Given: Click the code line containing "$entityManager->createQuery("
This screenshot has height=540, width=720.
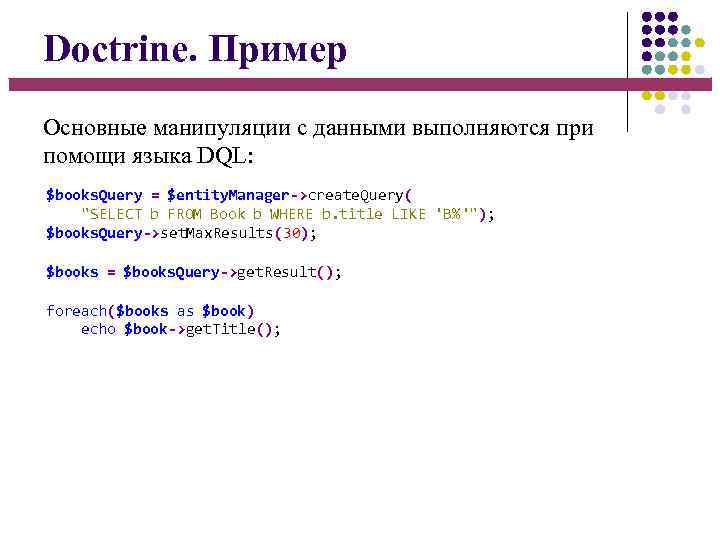Looking at the screenshot, I should 229,196.
